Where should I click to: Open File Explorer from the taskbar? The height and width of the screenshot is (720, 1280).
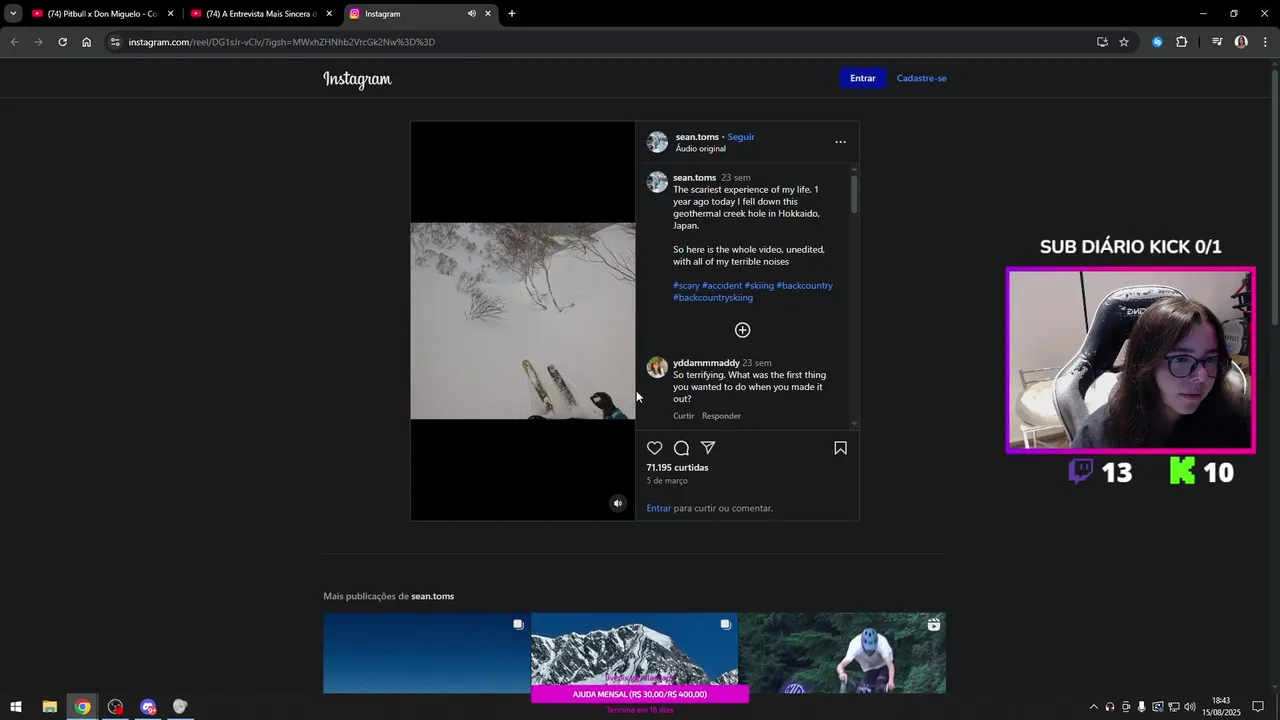[49, 707]
